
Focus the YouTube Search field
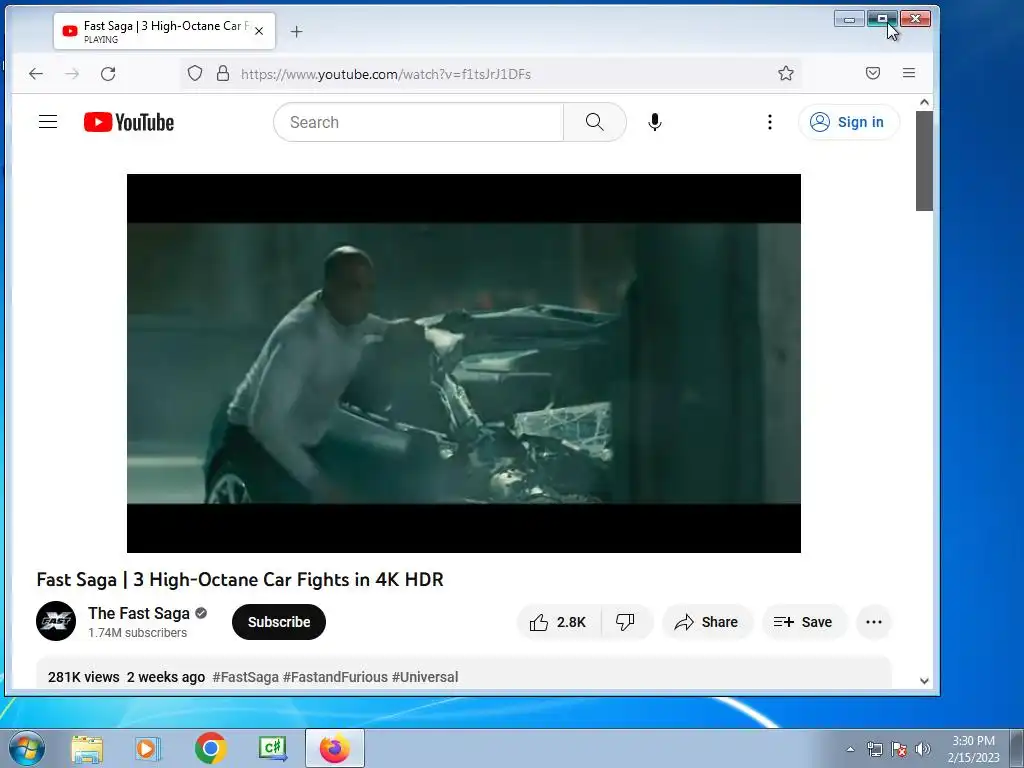[418, 122]
